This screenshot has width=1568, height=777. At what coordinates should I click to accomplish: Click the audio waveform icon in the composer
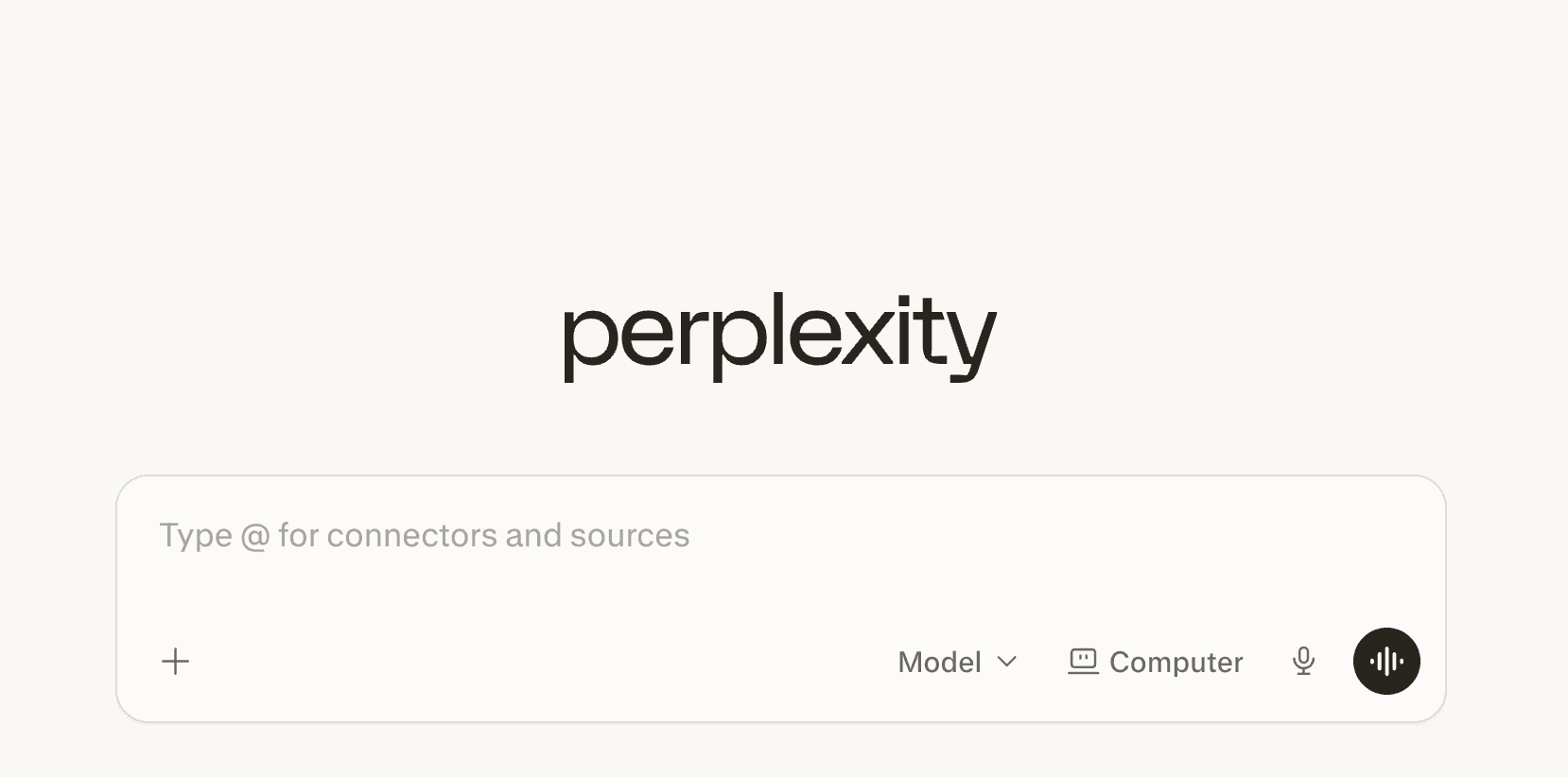[x=1386, y=661]
